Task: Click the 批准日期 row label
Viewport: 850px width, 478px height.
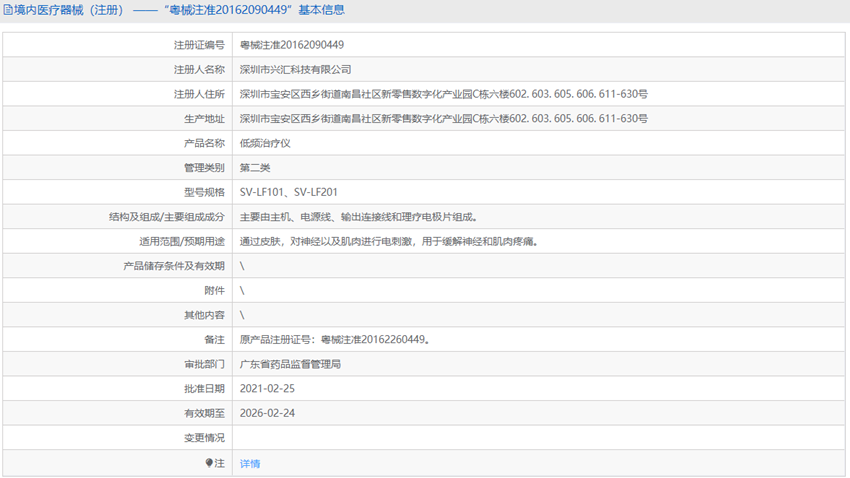Action: click(x=204, y=389)
